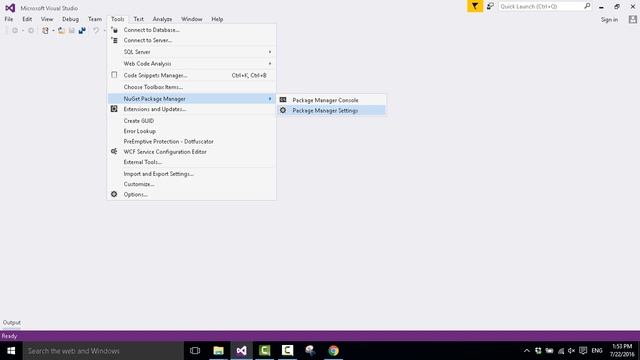This screenshot has width=640, height=360.
Task: Click the WCF Service Configuration icon
Action: (114, 151)
